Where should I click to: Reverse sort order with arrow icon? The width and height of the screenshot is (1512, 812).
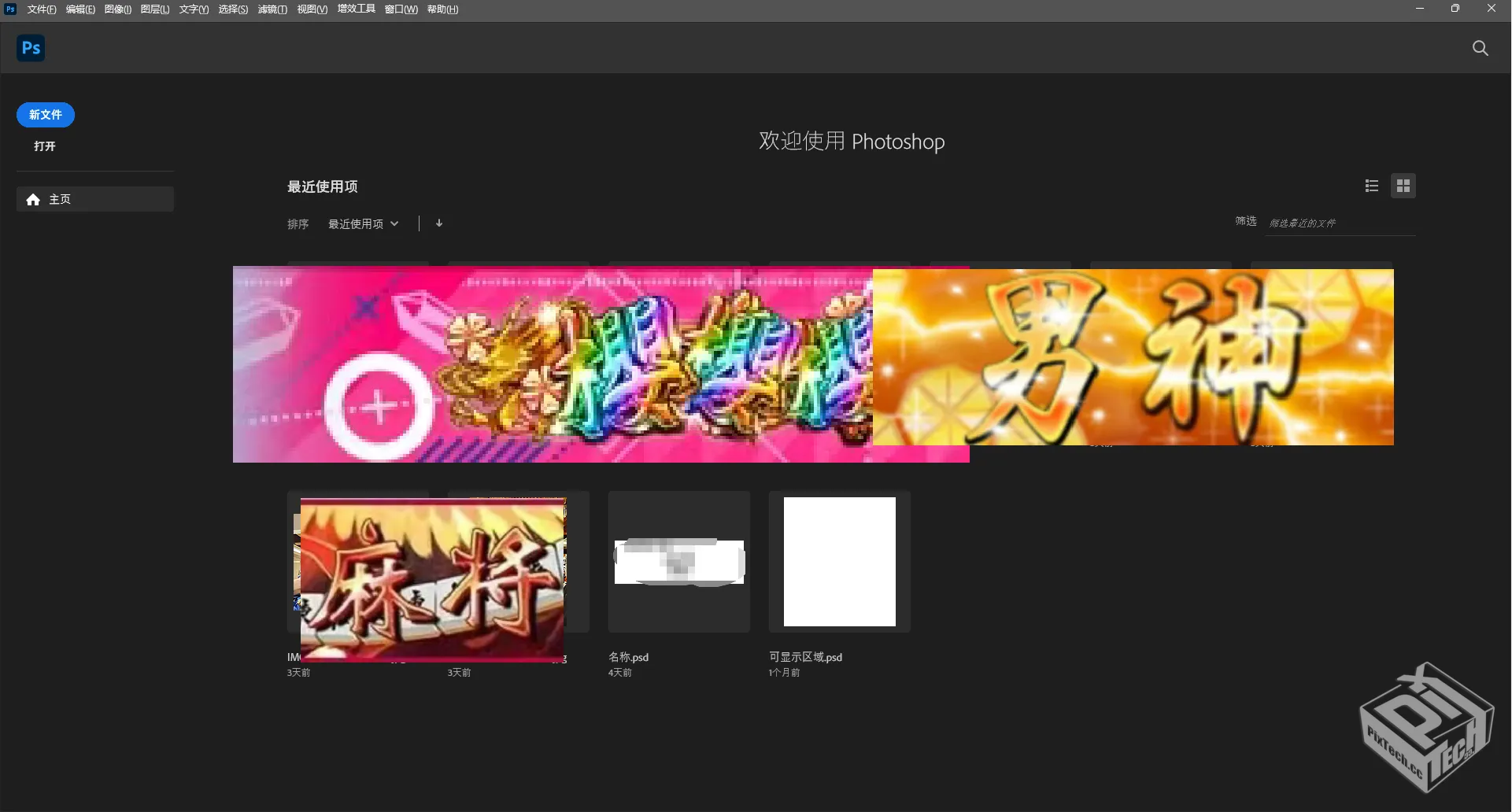439,223
